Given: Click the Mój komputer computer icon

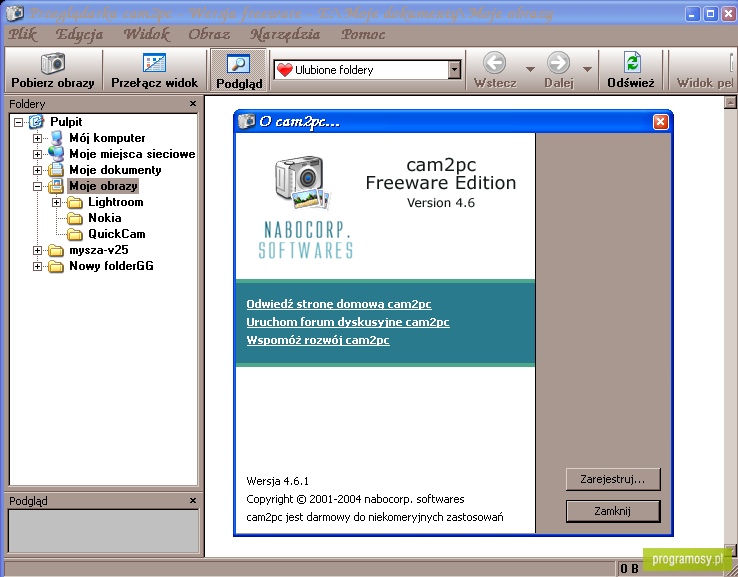Looking at the screenshot, I should [56, 138].
